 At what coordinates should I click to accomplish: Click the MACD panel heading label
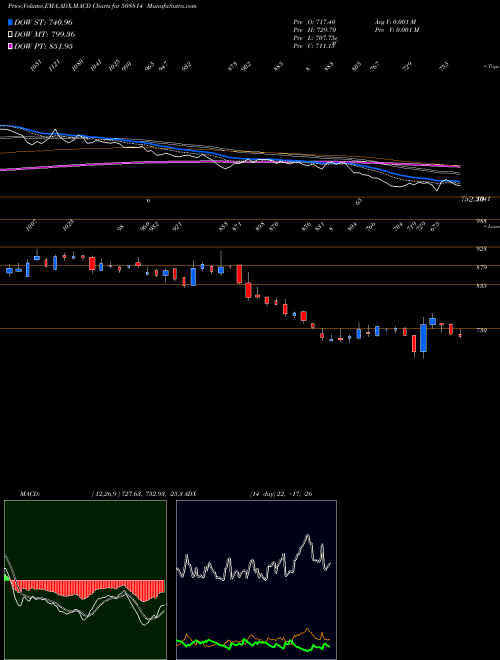[30, 494]
